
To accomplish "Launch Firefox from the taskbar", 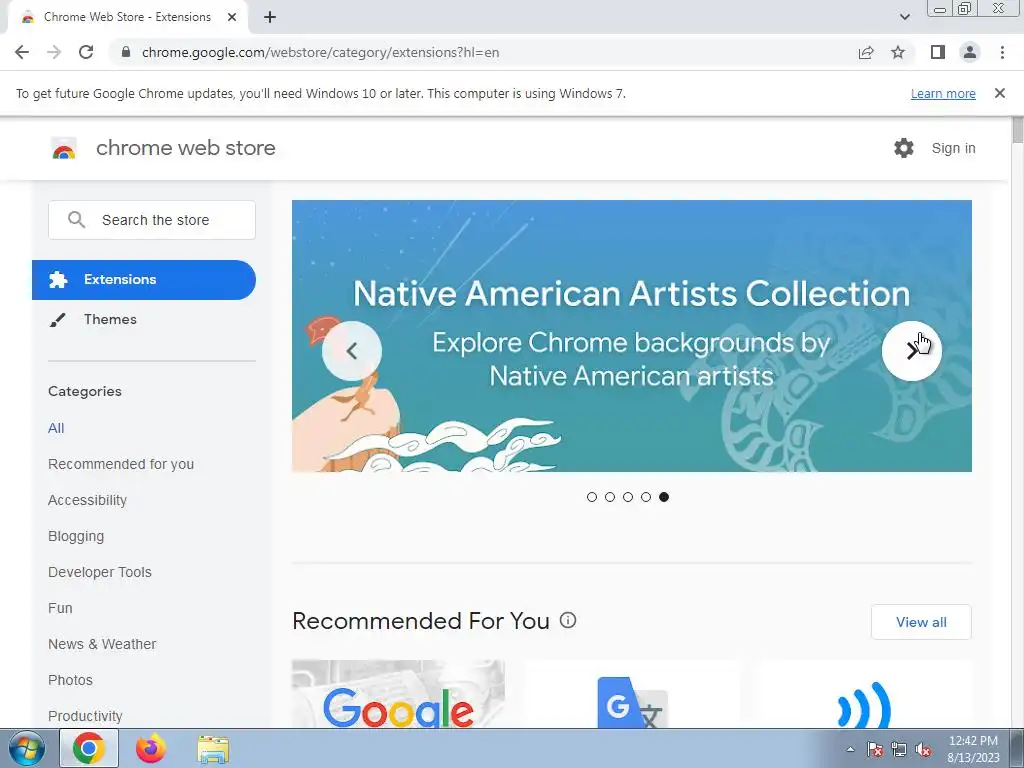I will point(151,748).
